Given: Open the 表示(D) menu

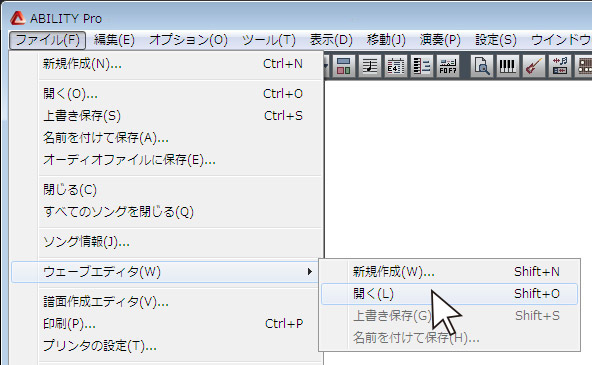Looking at the screenshot, I should 331,40.
